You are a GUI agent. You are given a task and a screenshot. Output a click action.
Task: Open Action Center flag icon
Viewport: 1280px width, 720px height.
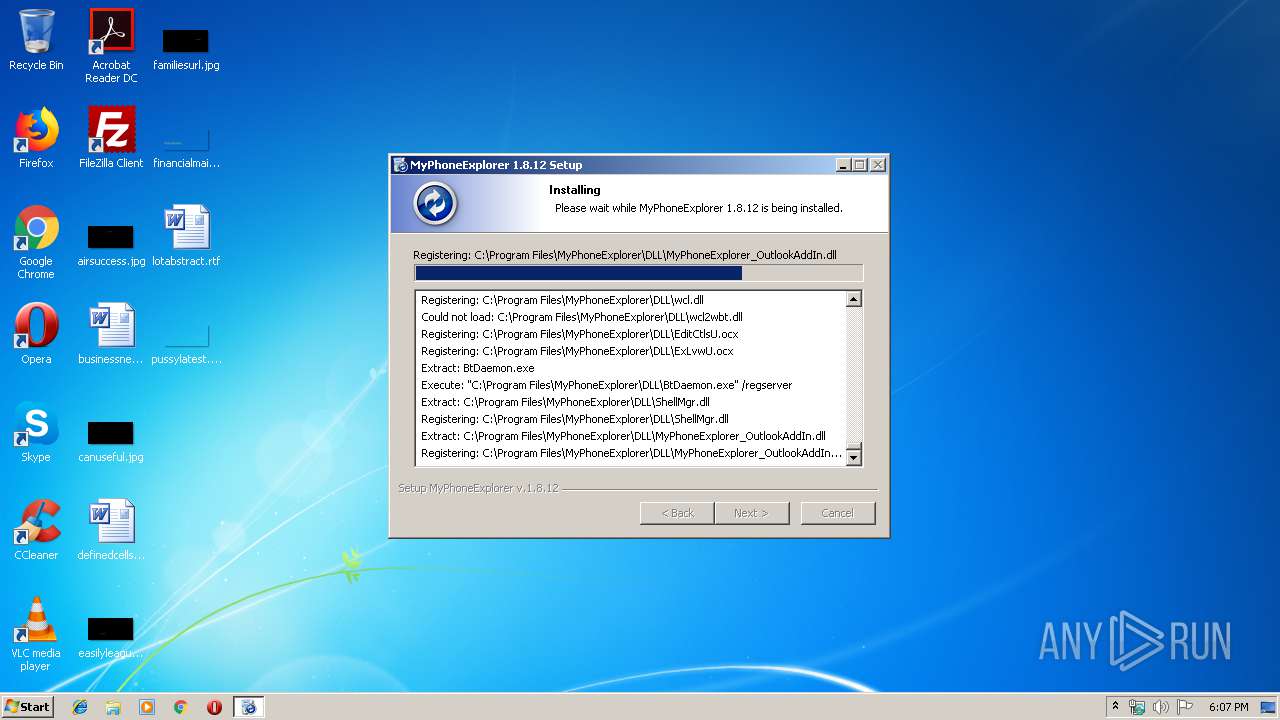point(1185,707)
